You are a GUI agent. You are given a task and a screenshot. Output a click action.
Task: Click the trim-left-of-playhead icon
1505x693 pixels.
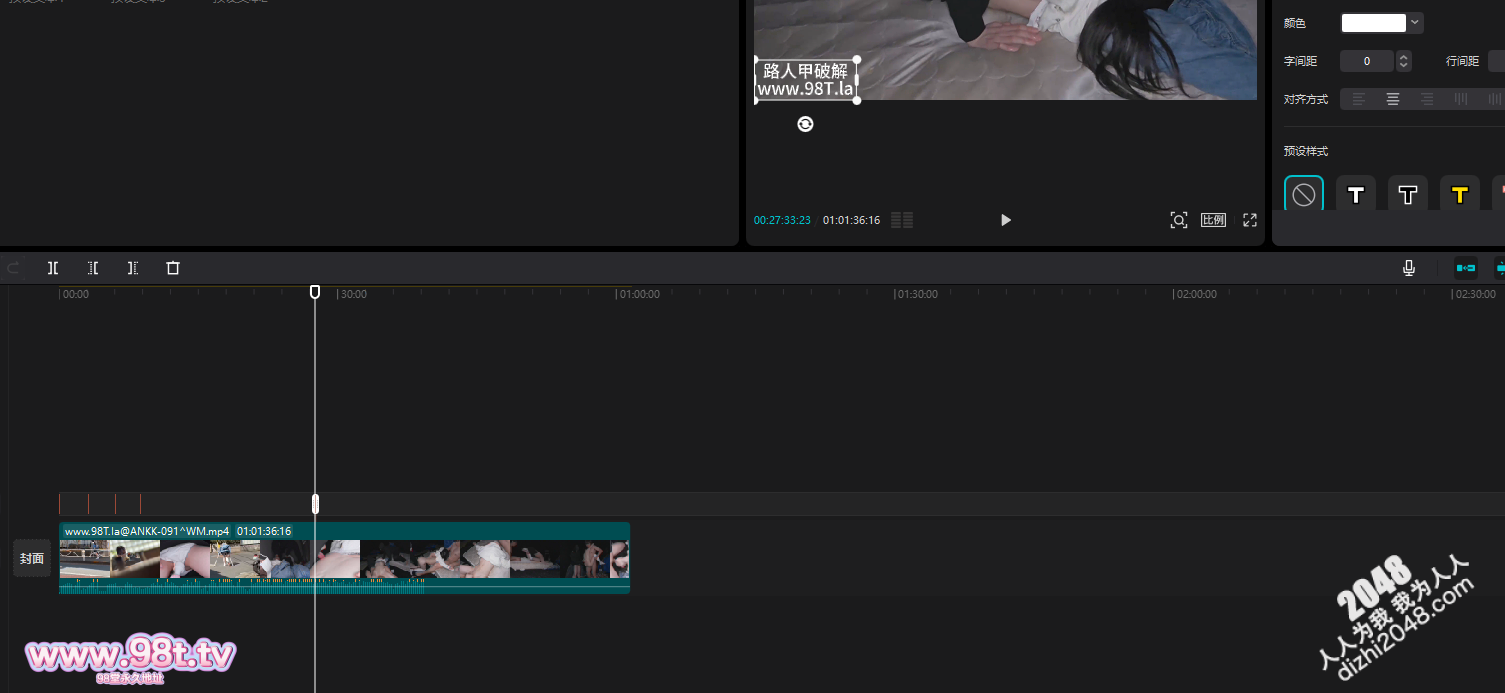point(93,268)
